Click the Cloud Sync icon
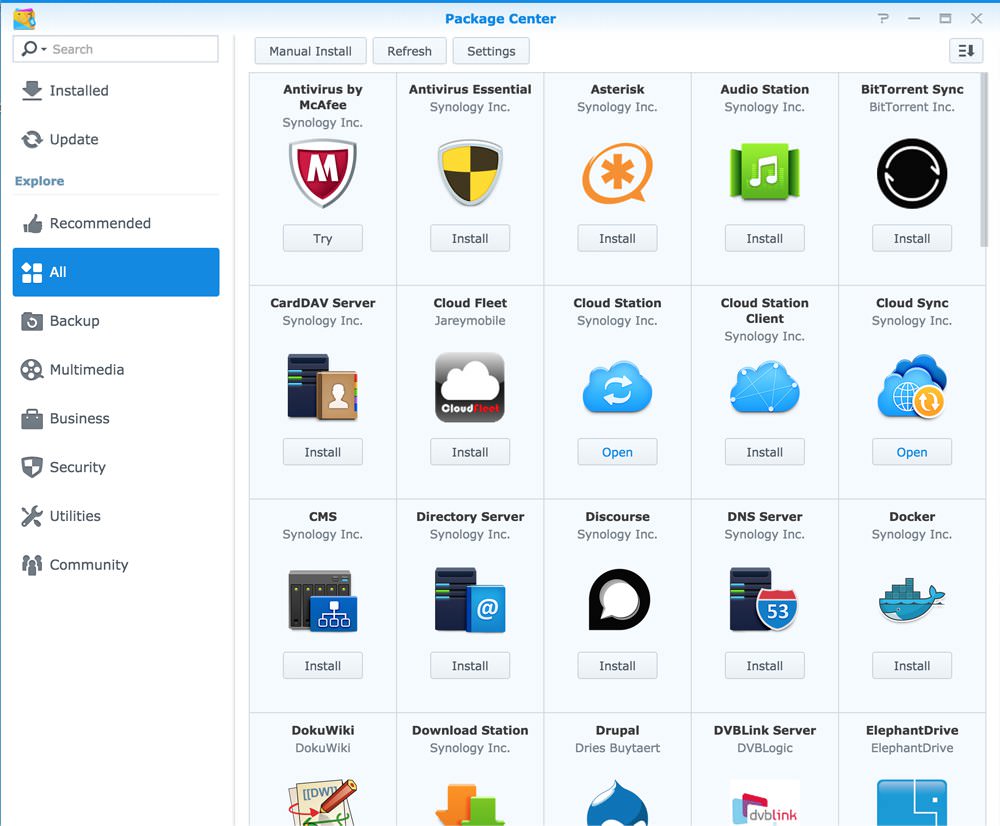 pos(912,387)
